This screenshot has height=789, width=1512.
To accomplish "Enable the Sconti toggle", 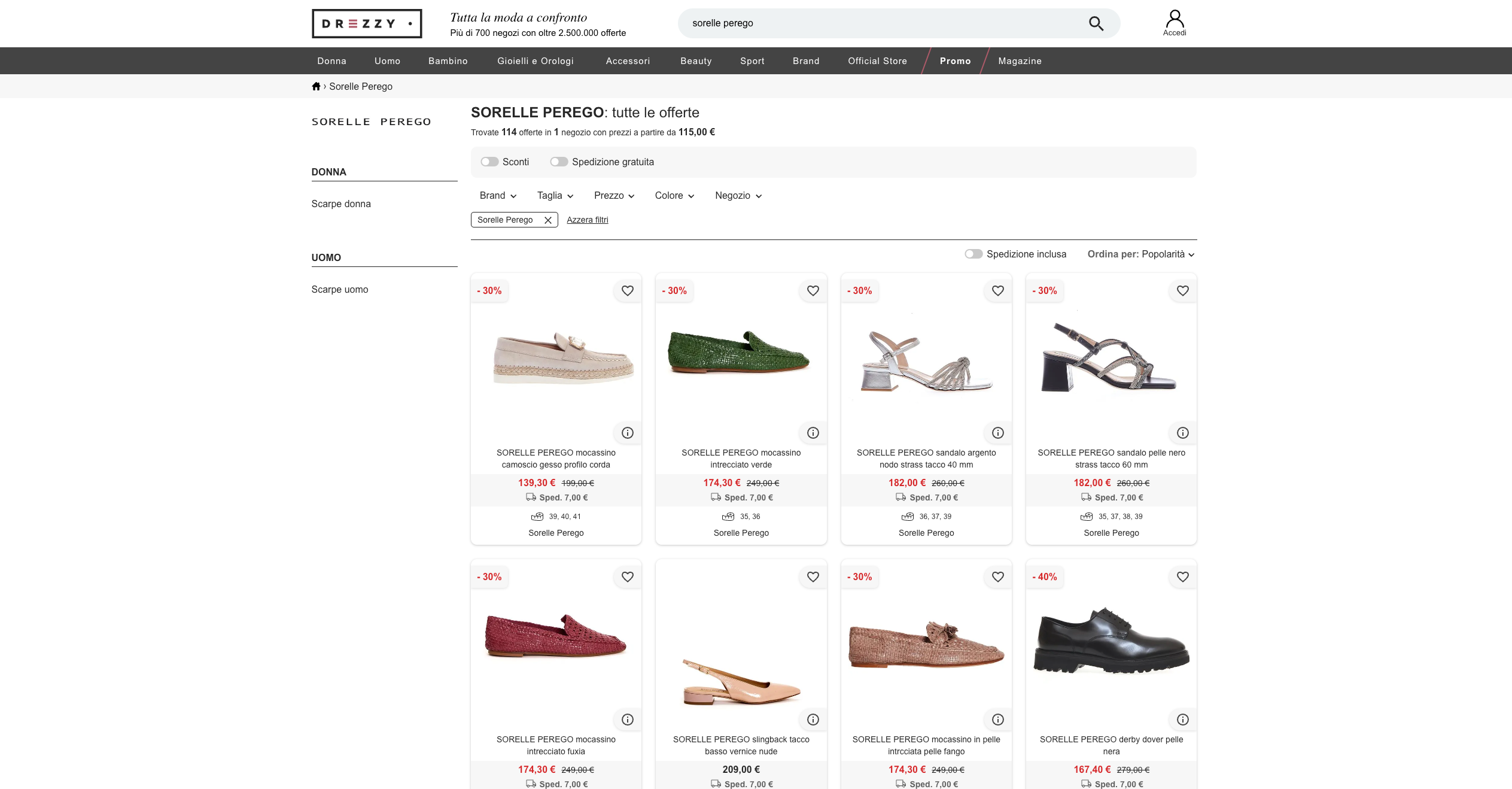I will [489, 162].
